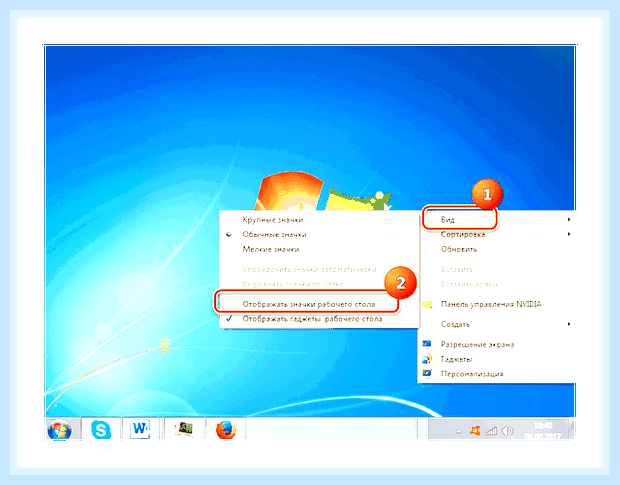Image resolution: width=620 pixels, height=485 pixels.
Task: Open the network signal tray icon
Action: point(491,430)
